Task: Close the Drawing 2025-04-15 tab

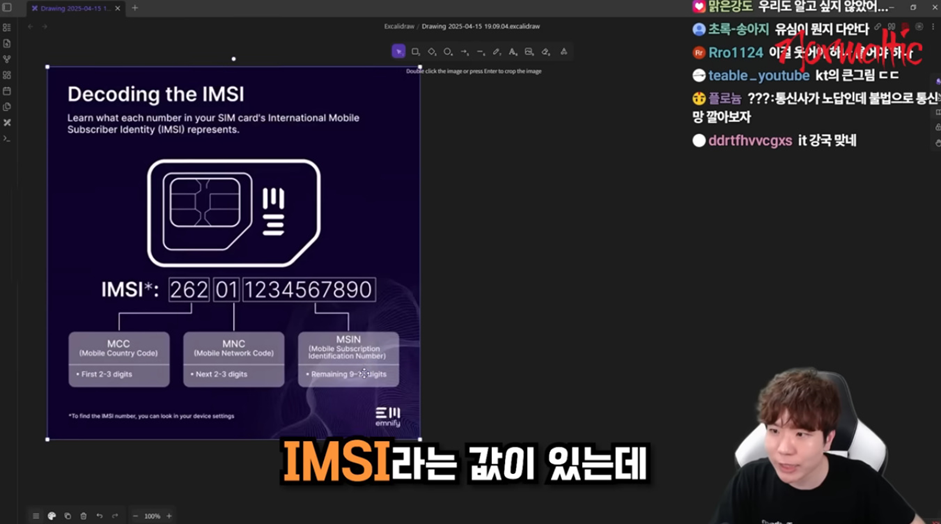Action: tap(120, 8)
